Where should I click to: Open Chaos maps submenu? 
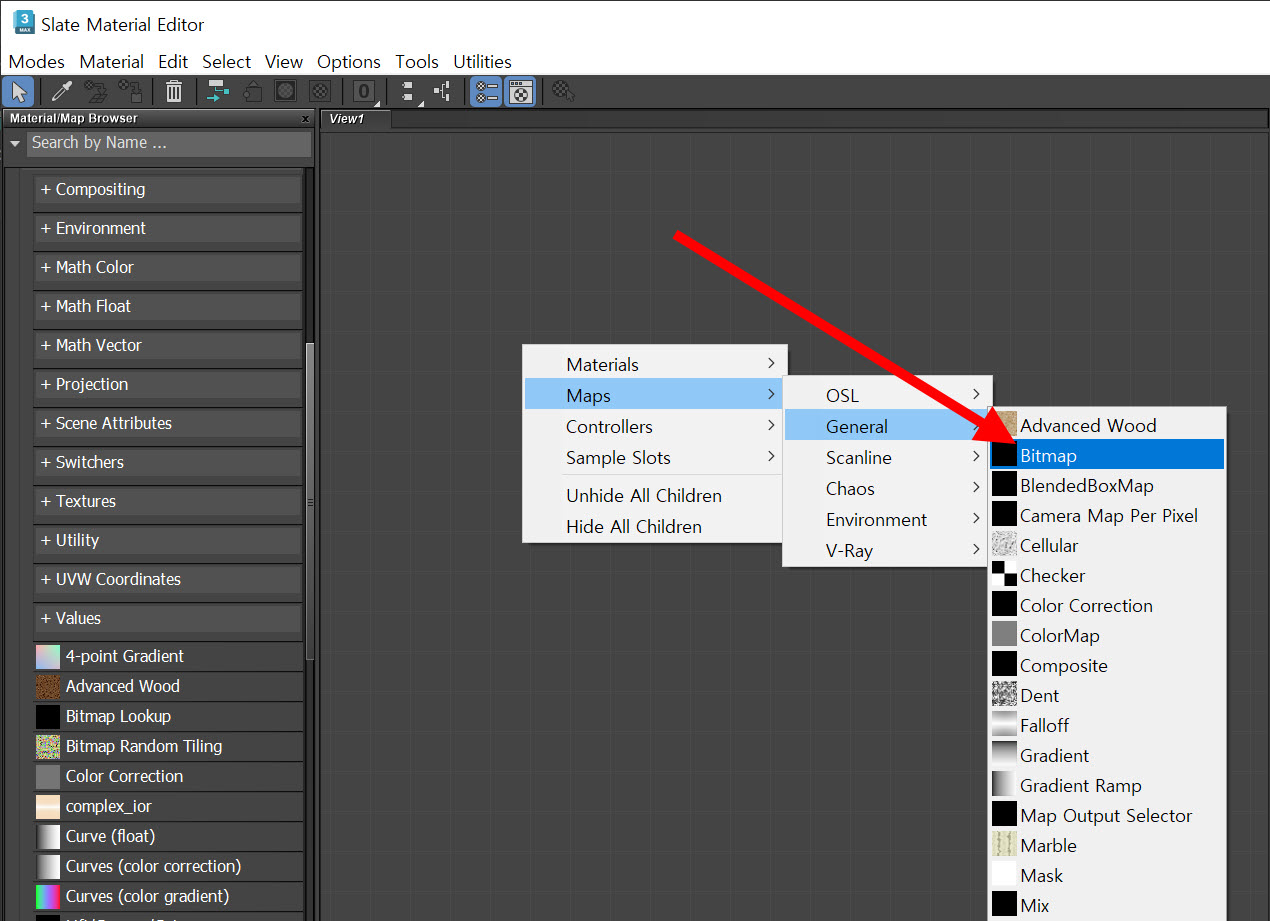click(x=887, y=489)
